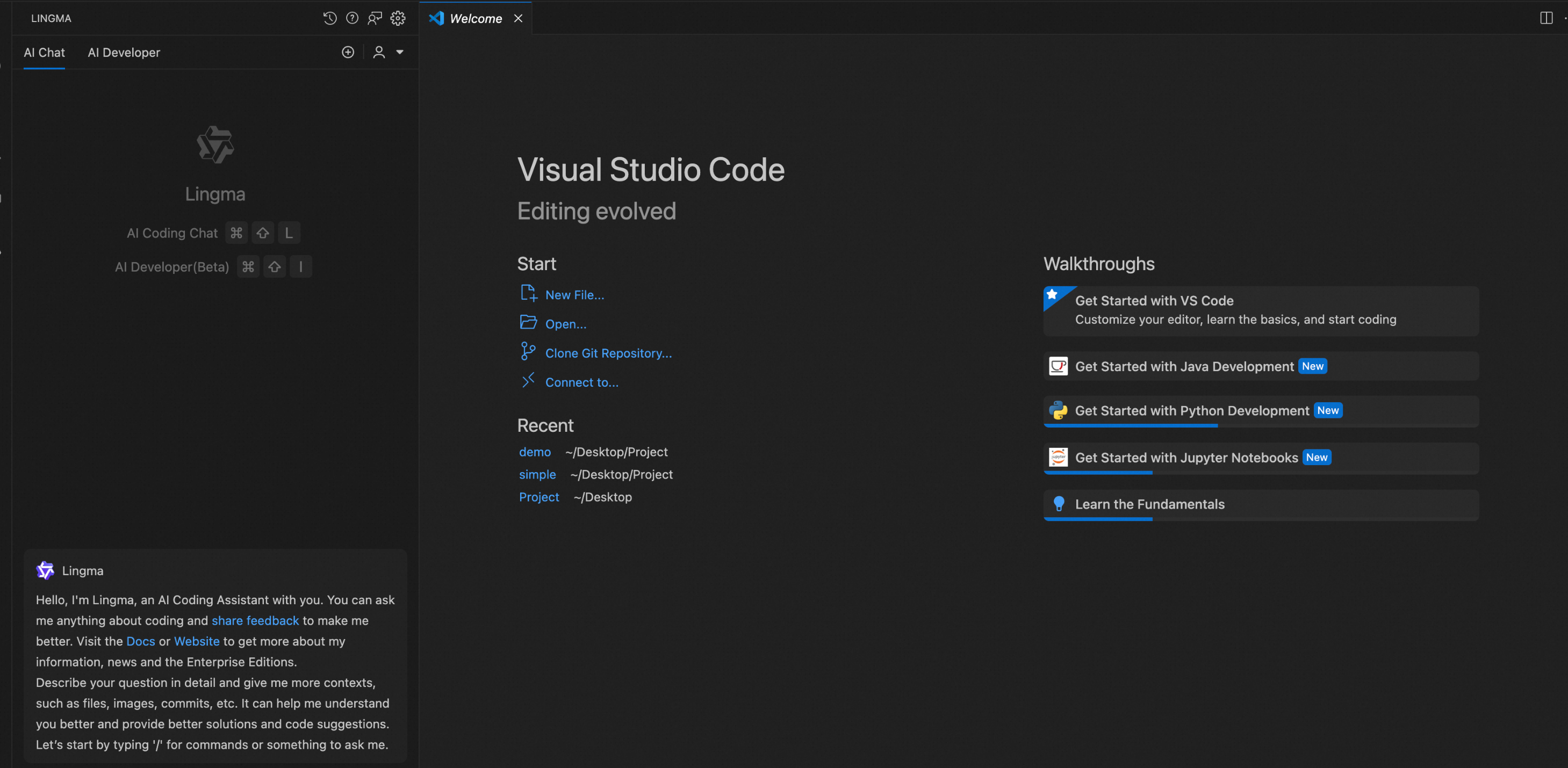This screenshot has height=768, width=1568.
Task: Click the Lingma help question-mark icon
Action: point(352,18)
